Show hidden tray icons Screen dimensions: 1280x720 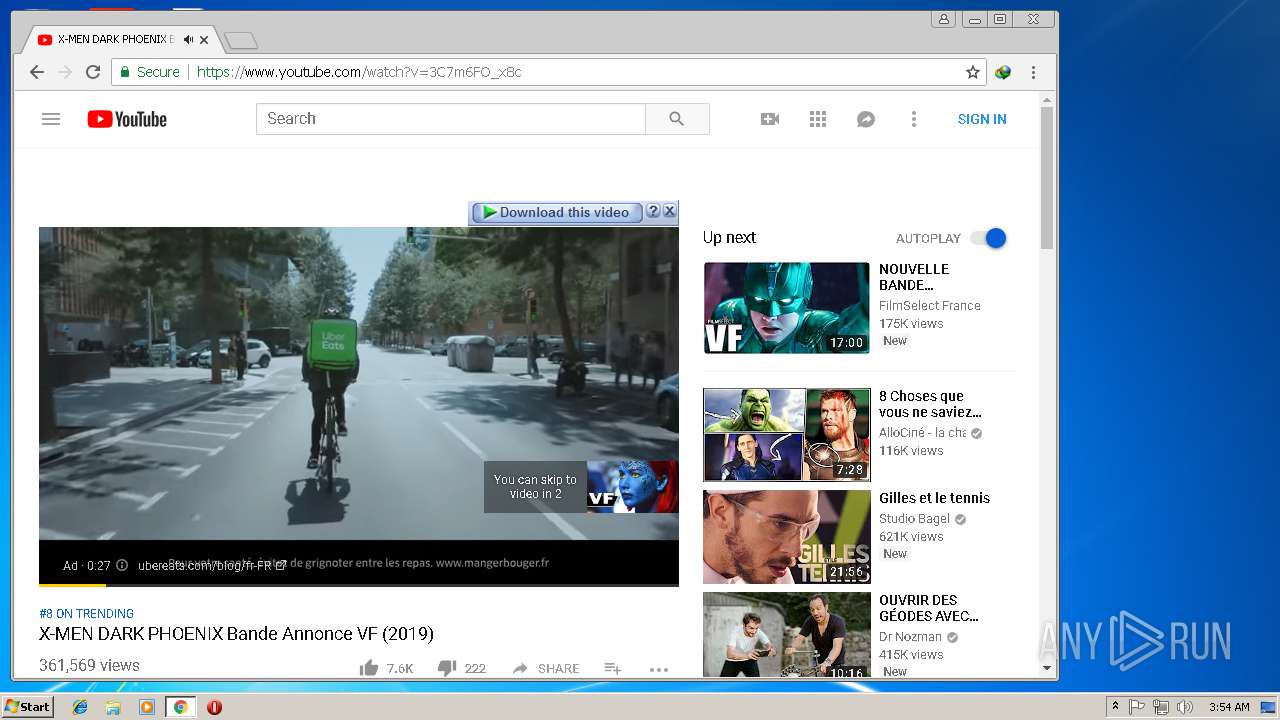point(1115,707)
